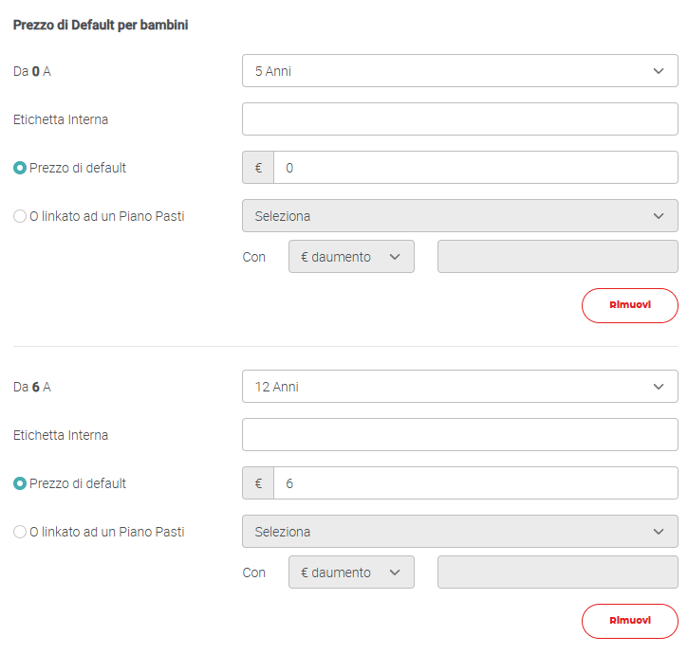Image resolution: width=688 pixels, height=654 pixels.
Task: Click Etichetta Interna field under 'Da 0 A'
Action: [459, 119]
